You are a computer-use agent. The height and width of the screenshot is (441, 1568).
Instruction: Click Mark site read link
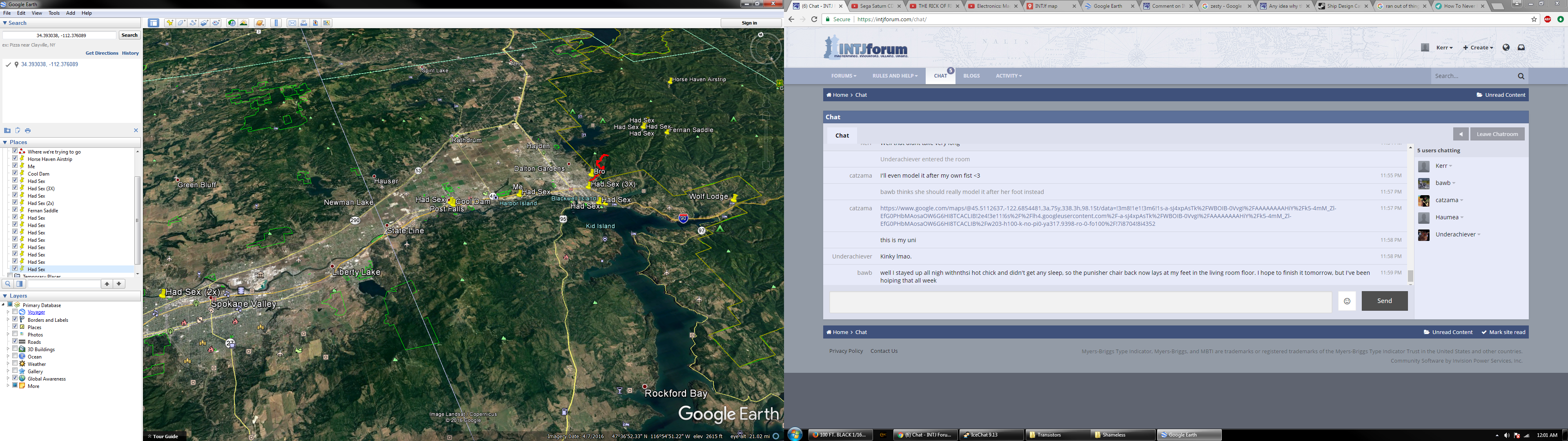pyautogui.click(x=1503, y=332)
